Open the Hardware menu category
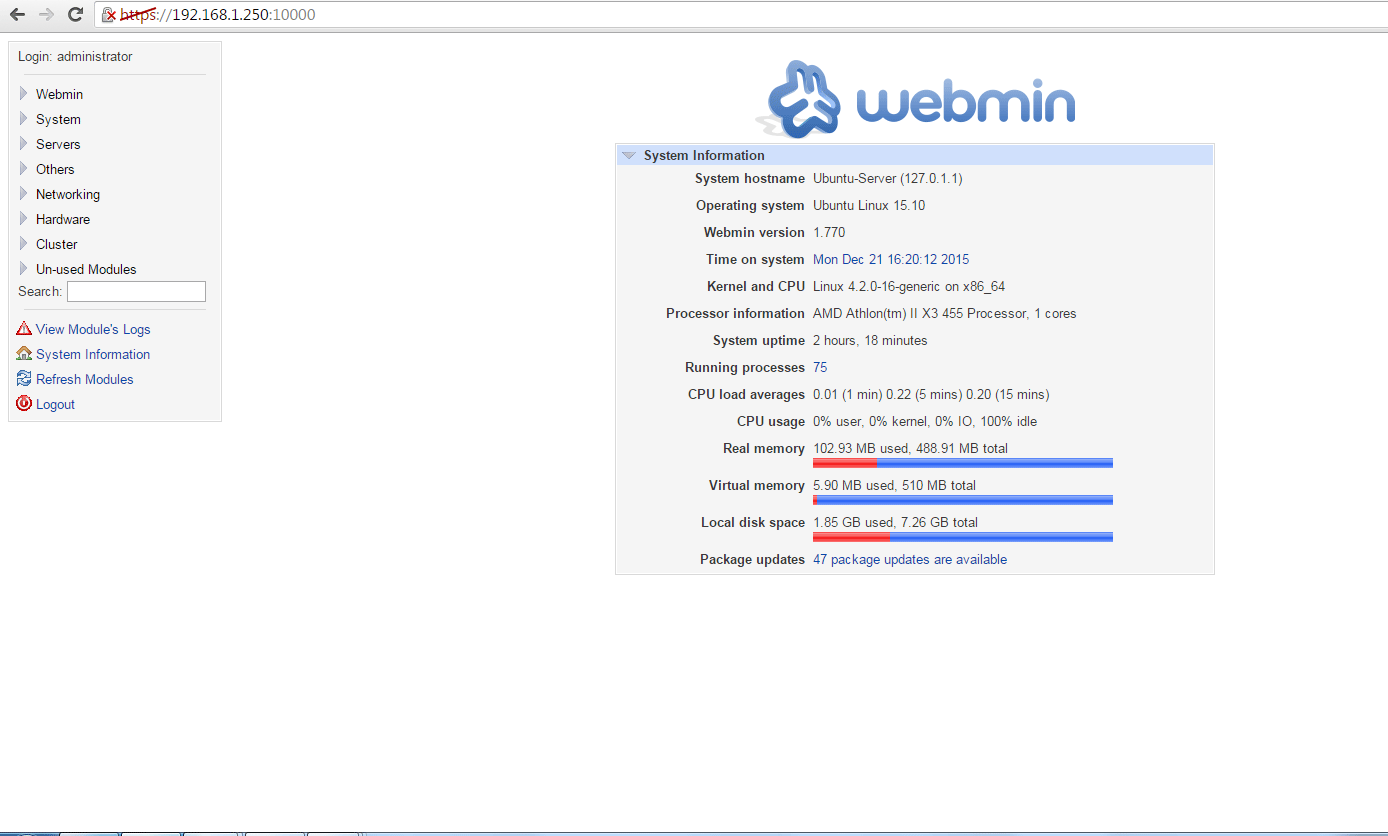 [x=63, y=219]
